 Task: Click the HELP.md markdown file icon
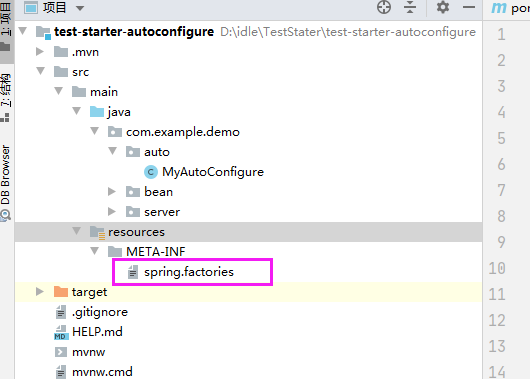(61, 332)
